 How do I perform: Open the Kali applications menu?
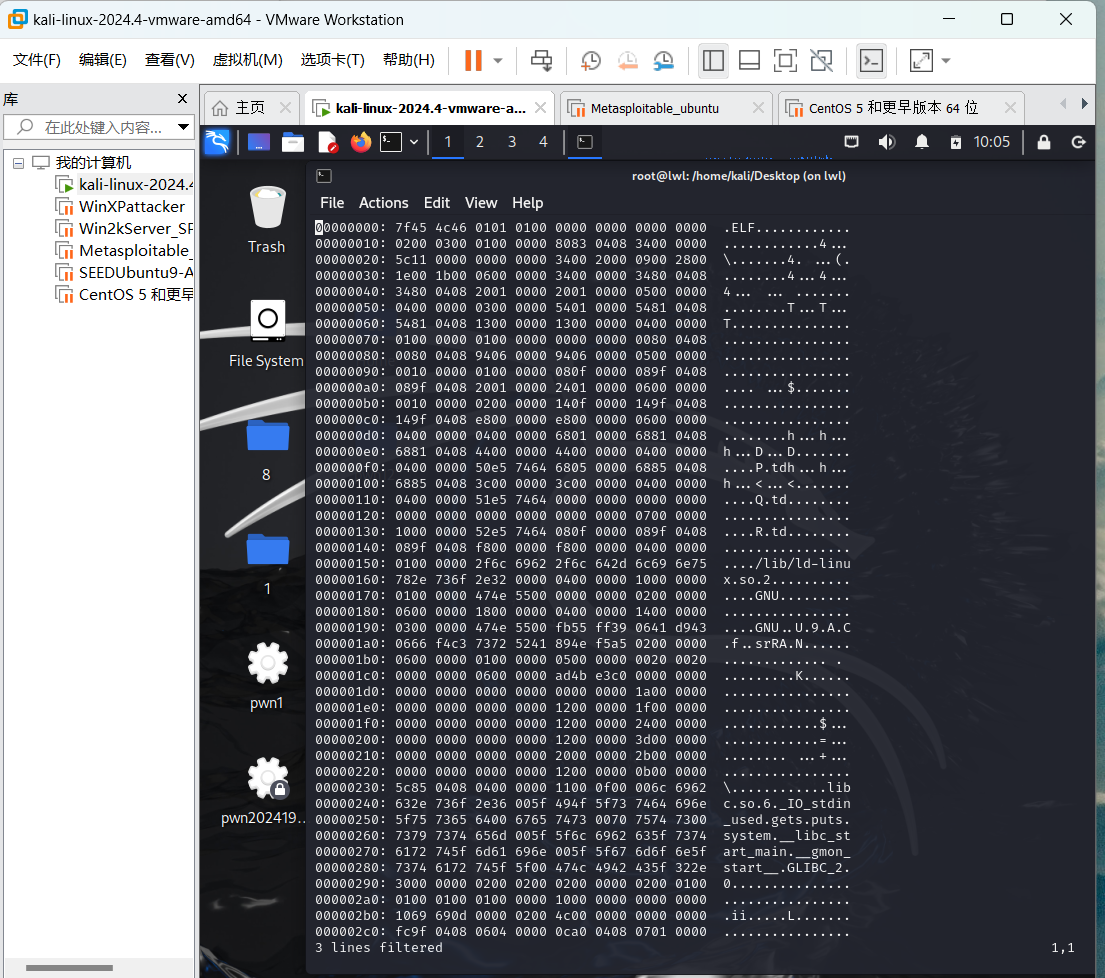click(x=217, y=142)
